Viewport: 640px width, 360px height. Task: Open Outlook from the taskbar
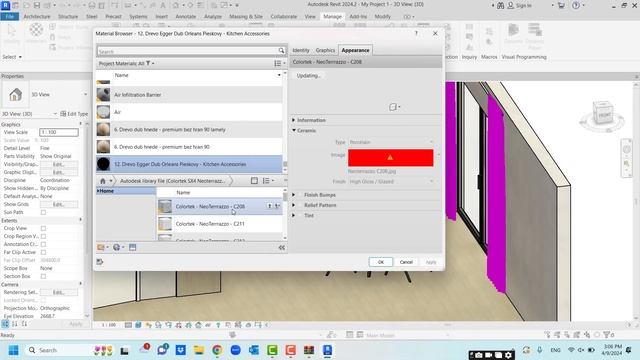[x=254, y=350]
